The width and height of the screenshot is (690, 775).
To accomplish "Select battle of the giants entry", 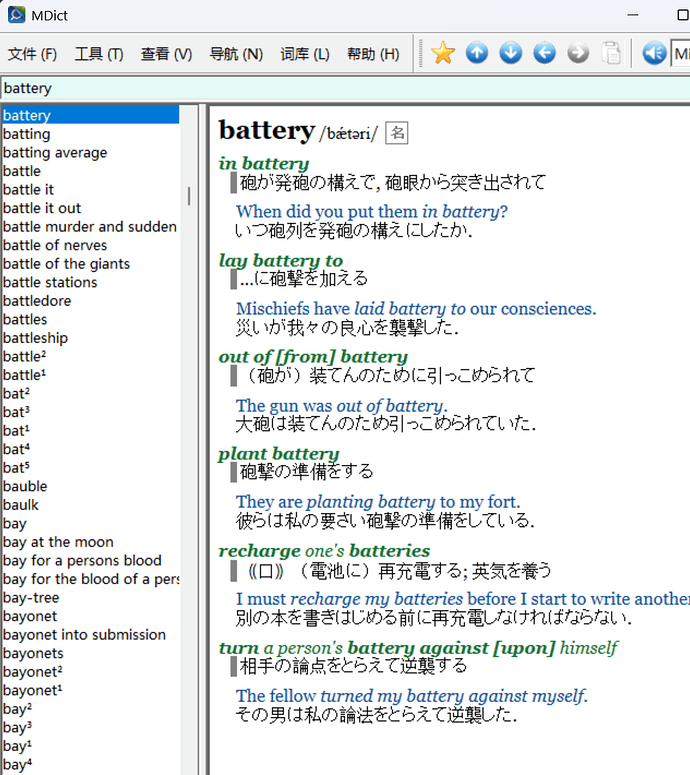I will pos(66,264).
